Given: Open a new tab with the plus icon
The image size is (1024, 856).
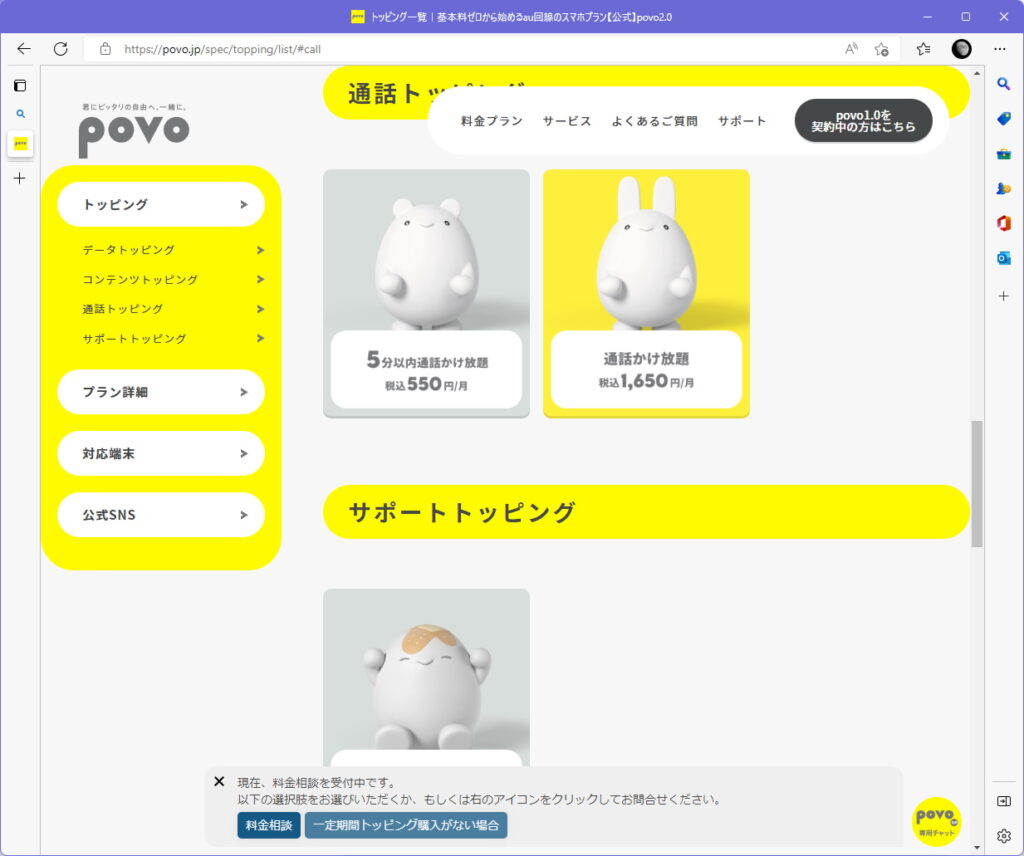Looking at the screenshot, I should [20, 178].
